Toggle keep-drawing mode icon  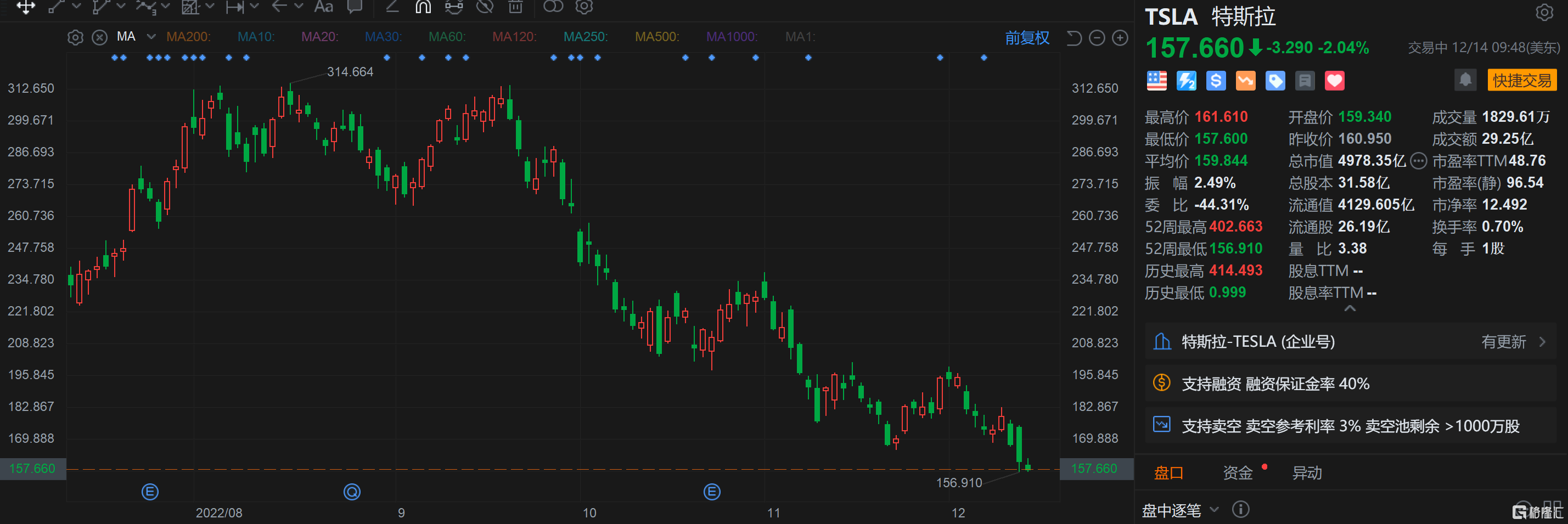[x=453, y=7]
